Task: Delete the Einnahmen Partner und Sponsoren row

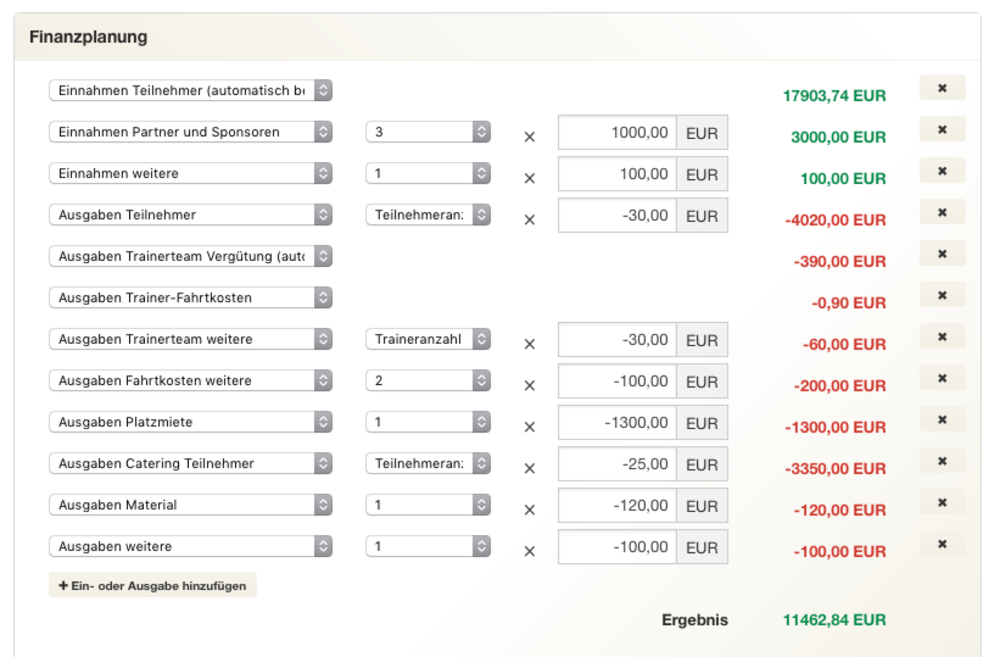Action: point(942,130)
